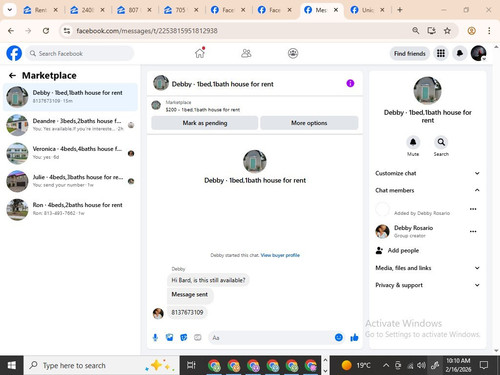Click the Debby Rosario member name
The height and width of the screenshot is (375, 500).
pos(413,228)
